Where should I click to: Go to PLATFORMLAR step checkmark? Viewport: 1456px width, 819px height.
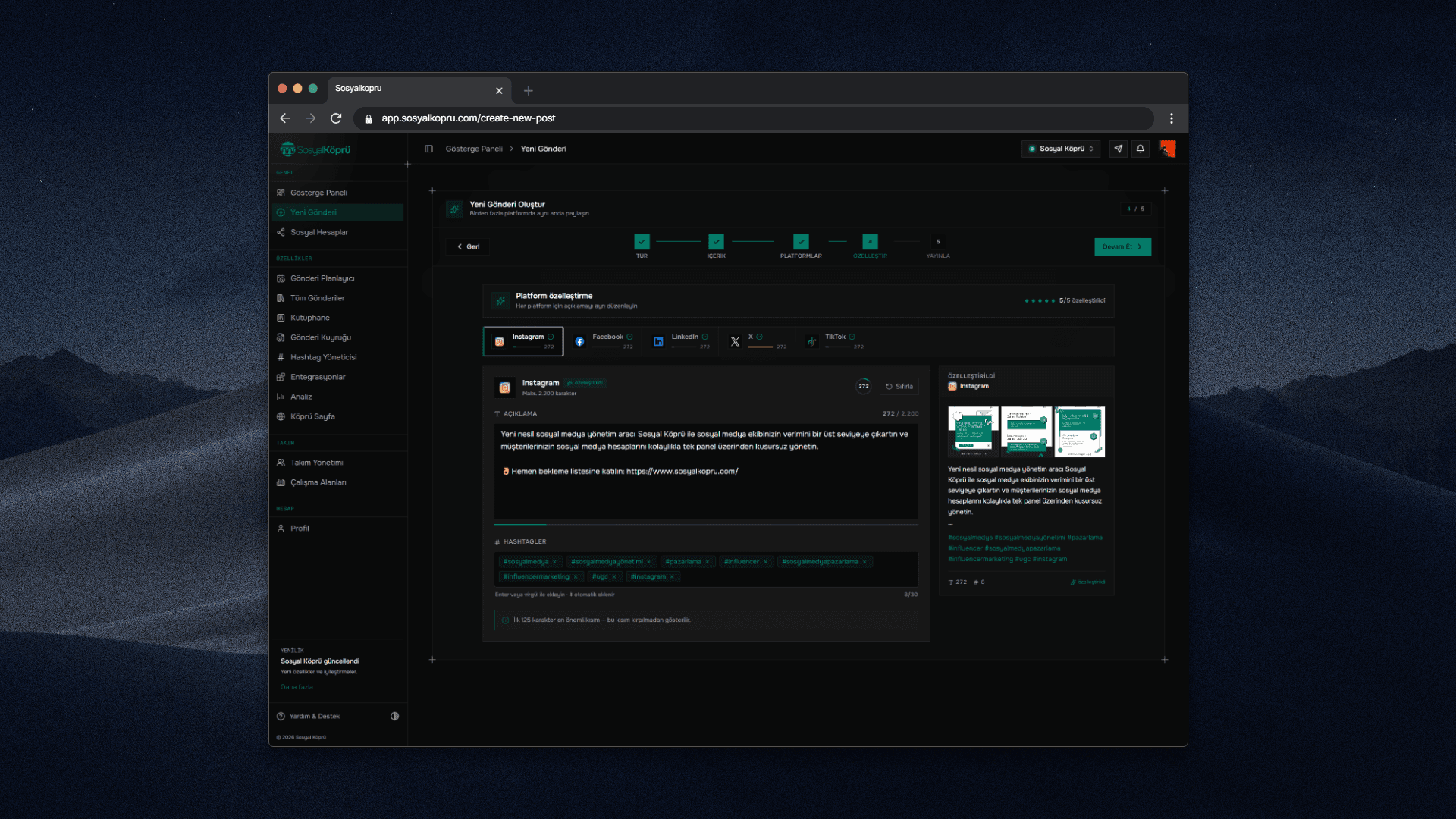coord(801,242)
